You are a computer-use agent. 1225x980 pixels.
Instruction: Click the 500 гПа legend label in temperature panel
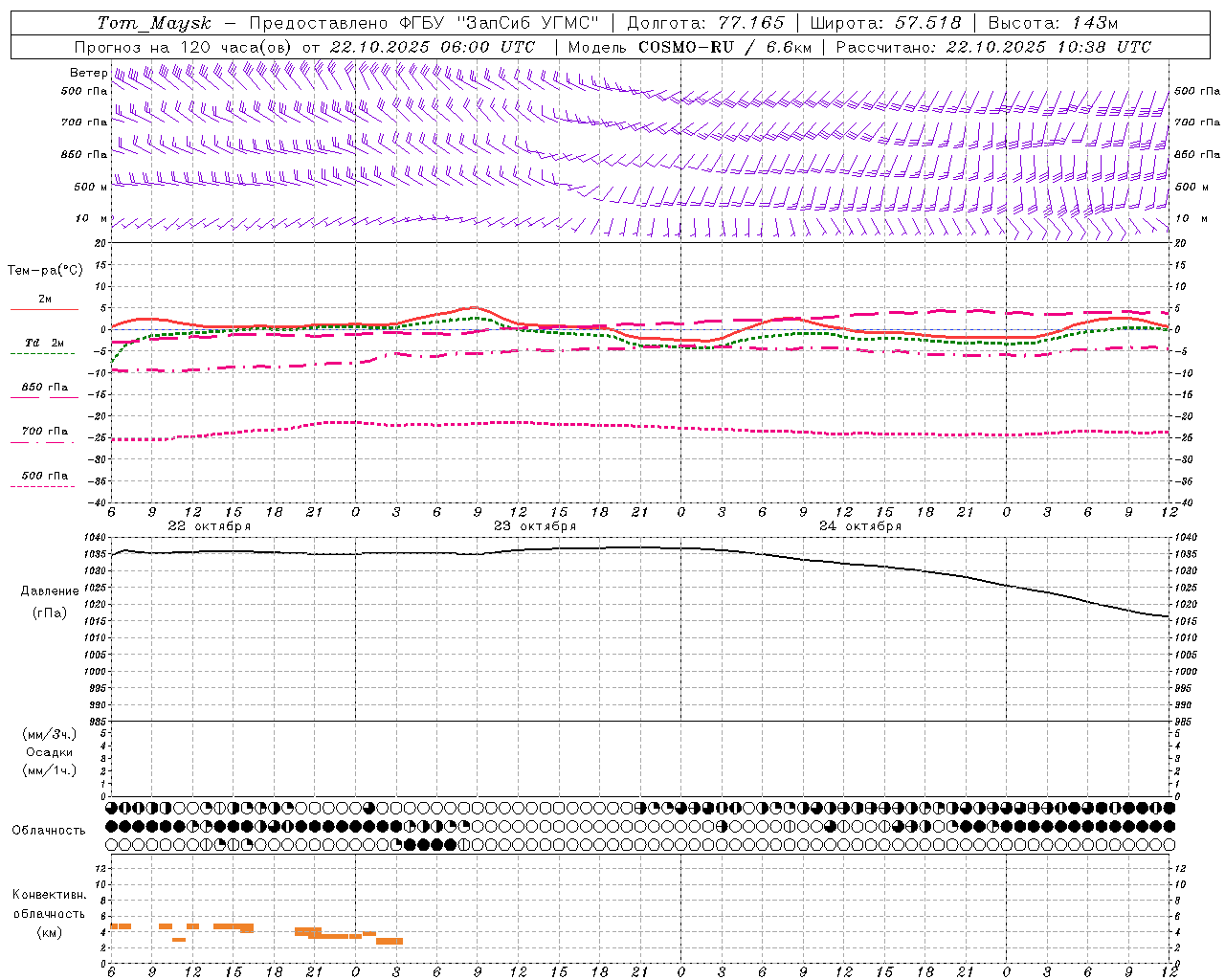click(45, 476)
